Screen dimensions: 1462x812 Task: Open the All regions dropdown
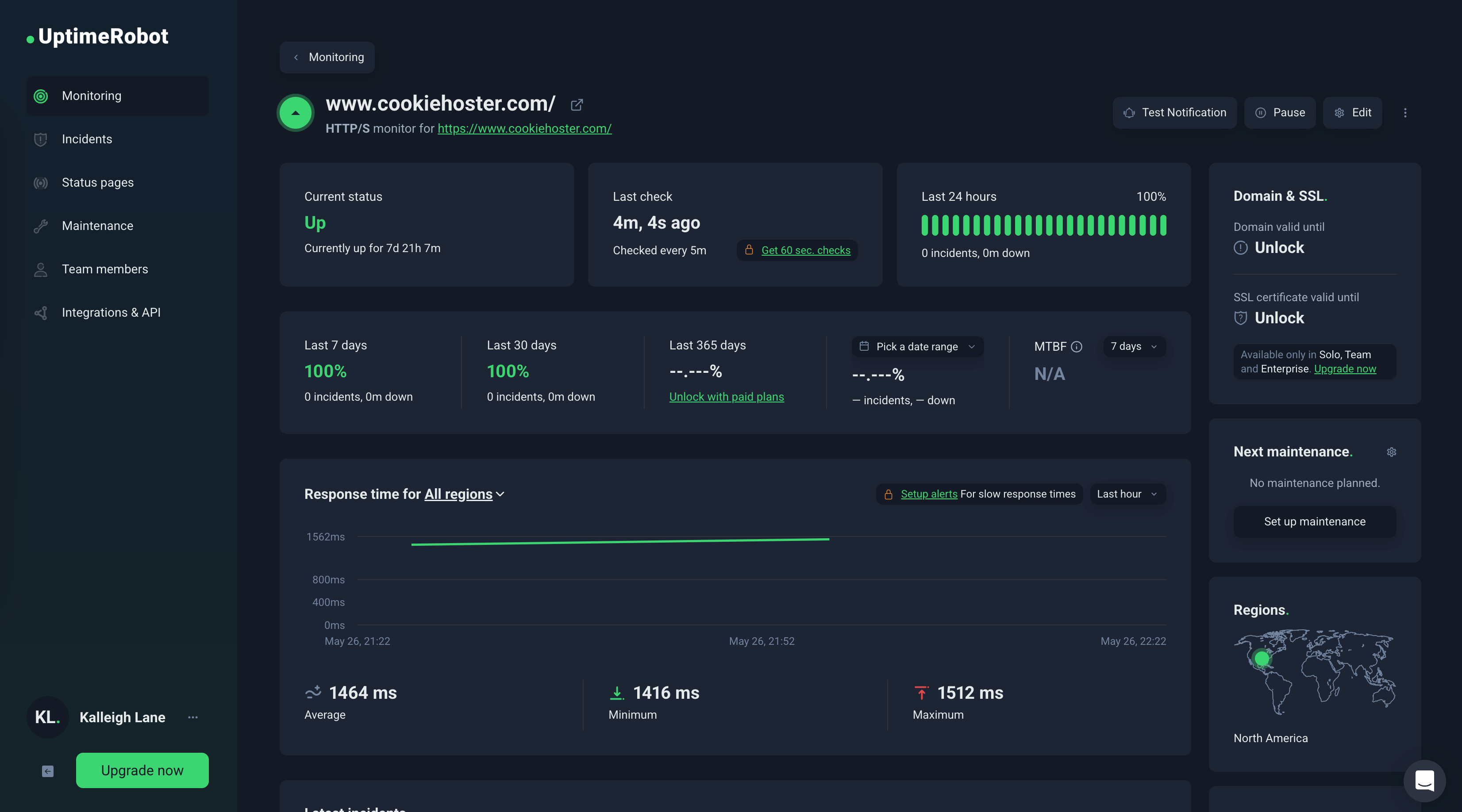464,494
